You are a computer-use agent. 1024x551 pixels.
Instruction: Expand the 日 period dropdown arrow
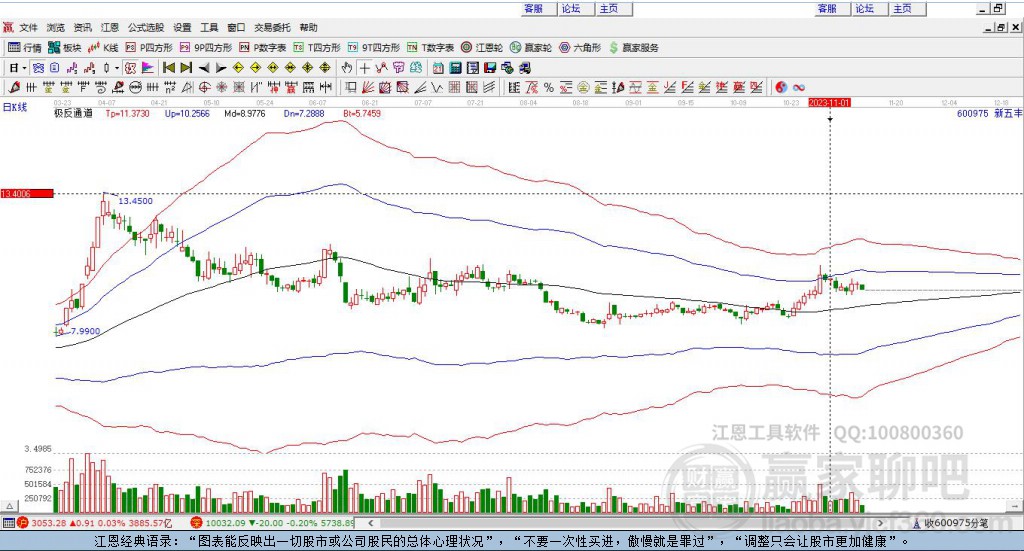coord(24,68)
